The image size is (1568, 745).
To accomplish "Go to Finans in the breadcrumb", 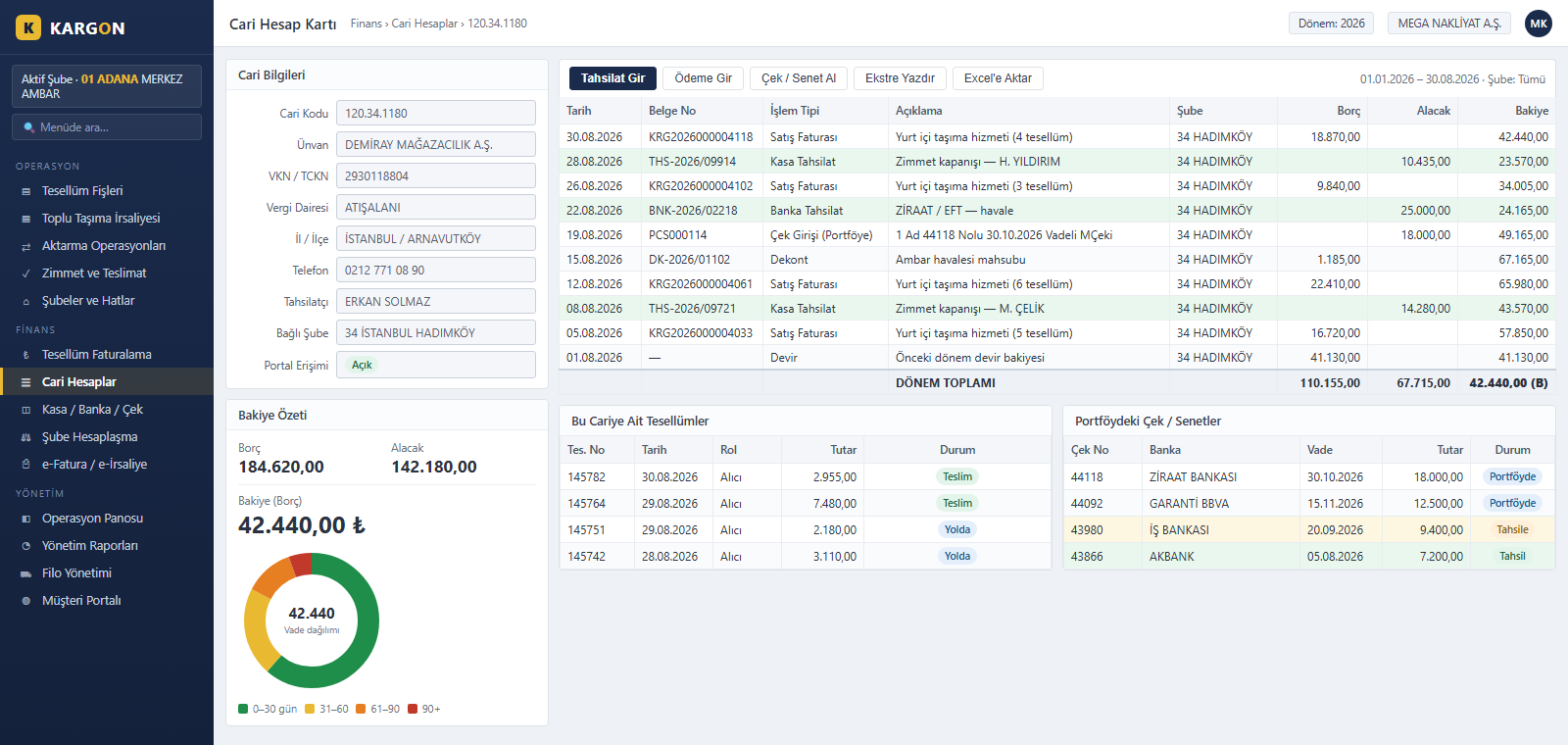I will [367, 24].
